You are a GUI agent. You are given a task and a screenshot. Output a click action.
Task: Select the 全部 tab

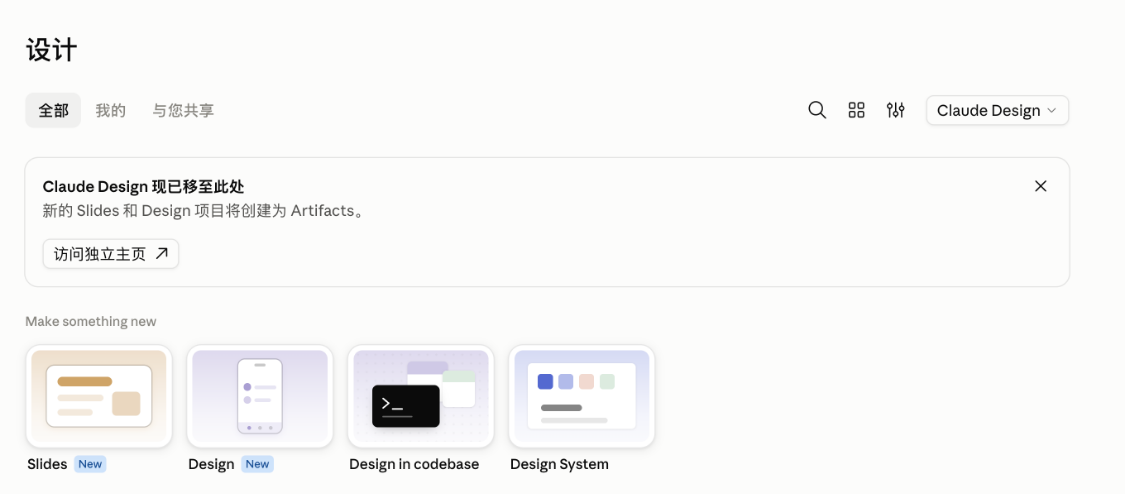53,110
